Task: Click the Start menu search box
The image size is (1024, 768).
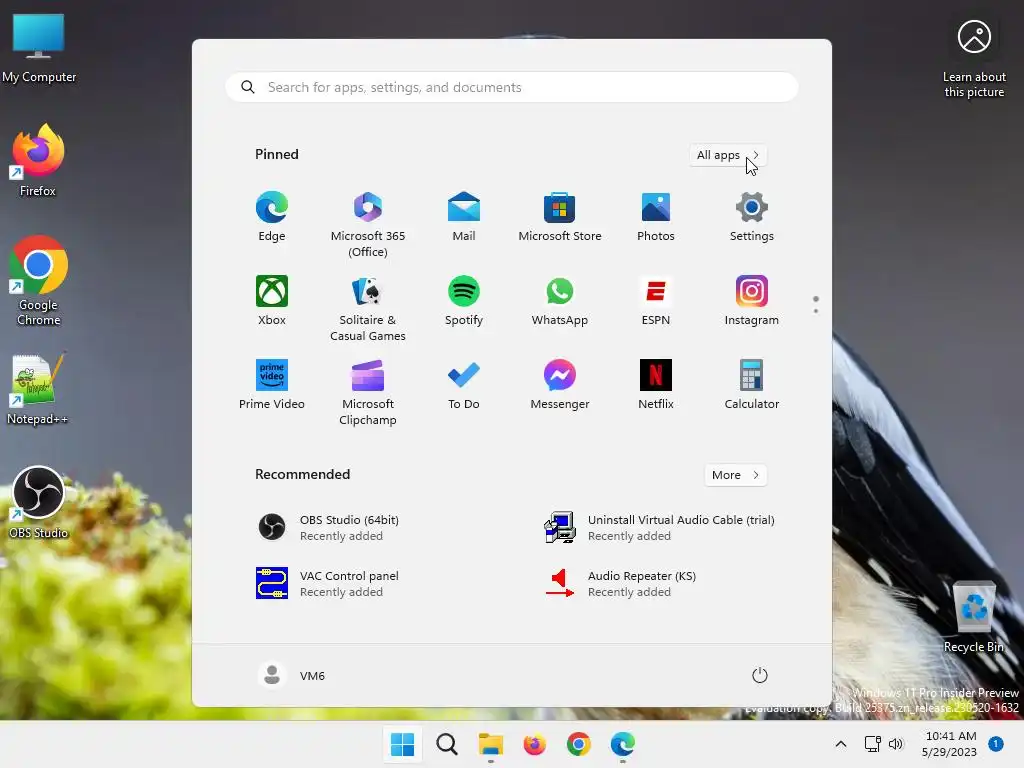Action: (x=512, y=88)
